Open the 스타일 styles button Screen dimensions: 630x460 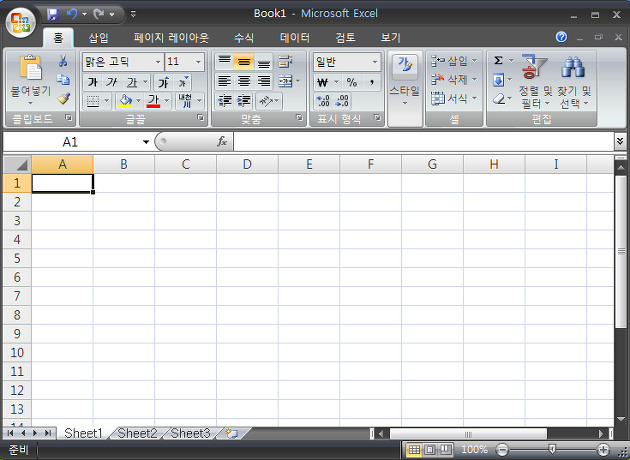(x=405, y=82)
